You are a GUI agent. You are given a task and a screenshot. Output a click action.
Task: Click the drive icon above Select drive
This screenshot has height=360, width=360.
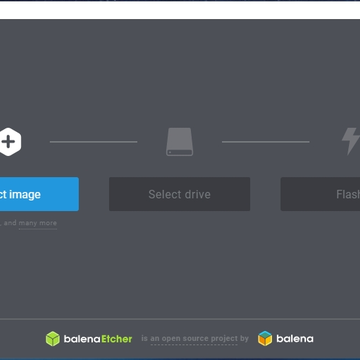pos(180,142)
